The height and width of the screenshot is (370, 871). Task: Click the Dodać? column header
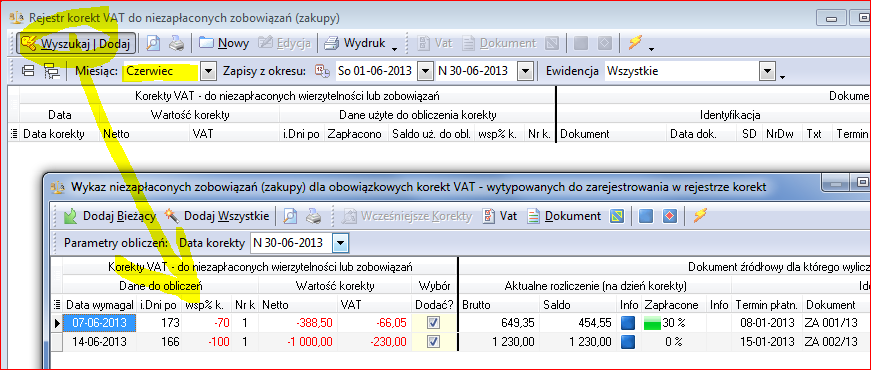434,304
